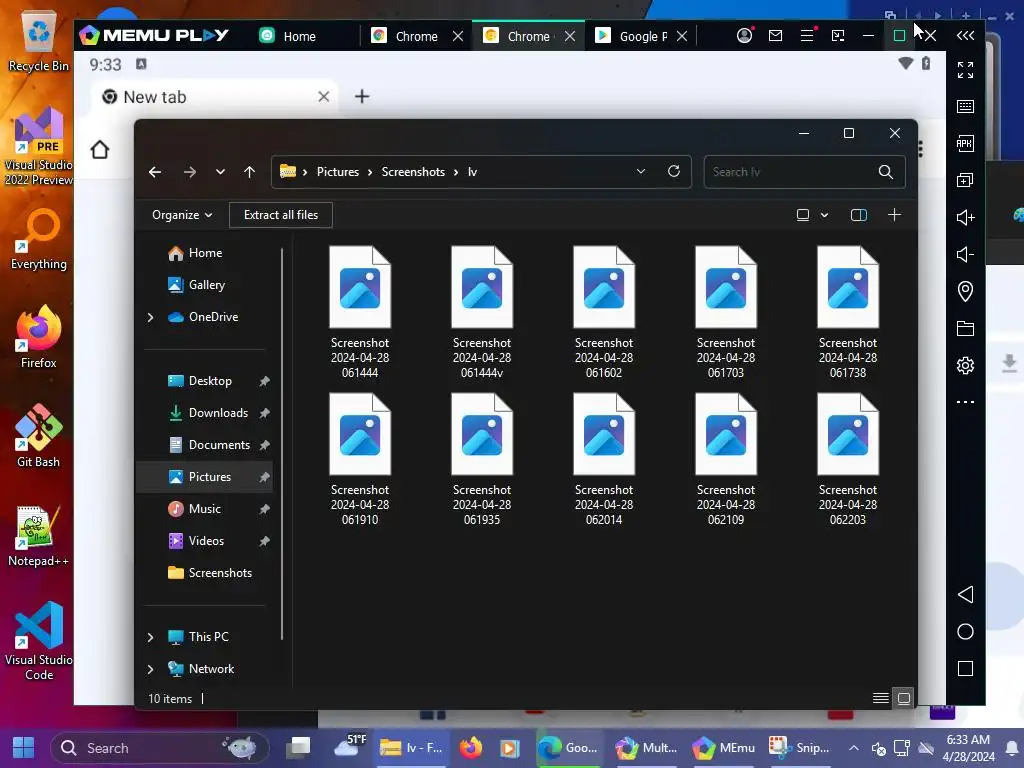Image resolution: width=1024 pixels, height=768 pixels.
Task: Open MEmu hamburger menu icon
Action: 807,35
